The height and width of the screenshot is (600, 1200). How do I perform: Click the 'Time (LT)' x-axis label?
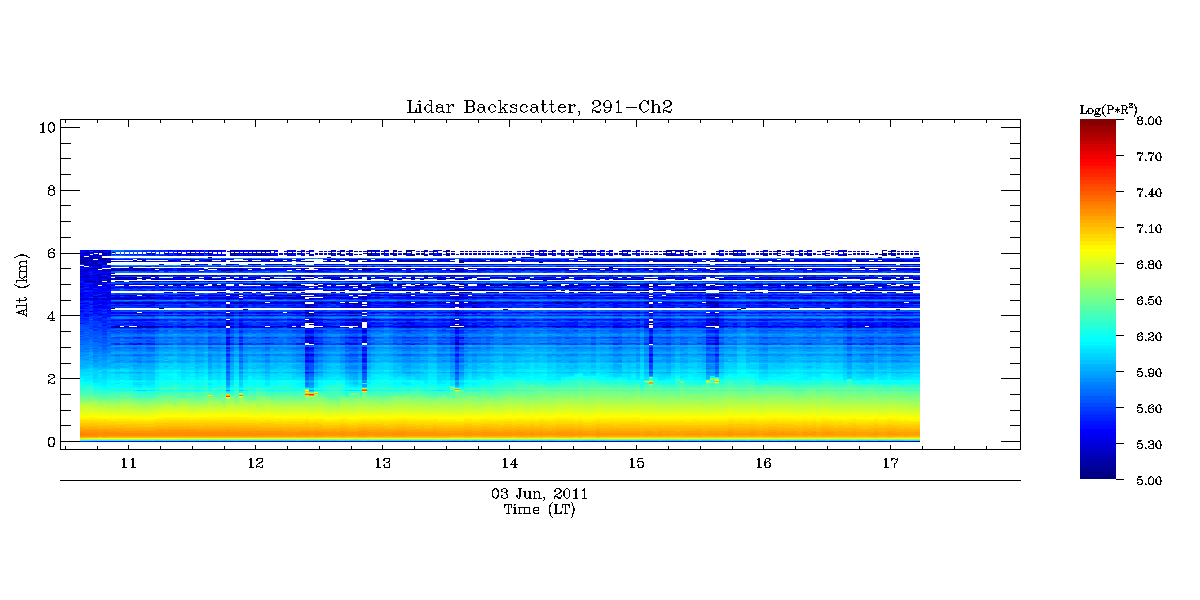[540, 510]
